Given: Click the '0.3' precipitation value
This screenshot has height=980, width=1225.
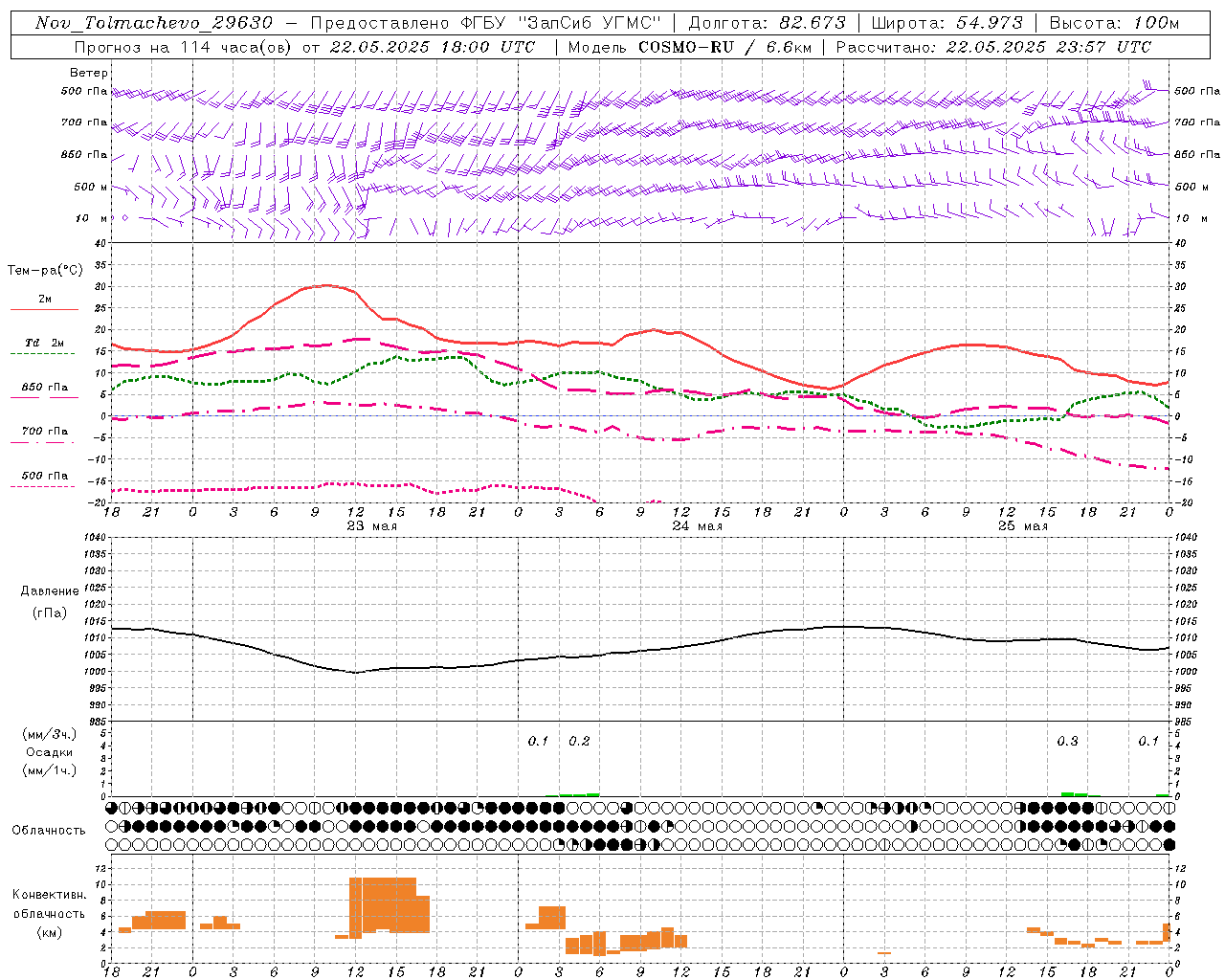Looking at the screenshot, I should coord(1067,742).
